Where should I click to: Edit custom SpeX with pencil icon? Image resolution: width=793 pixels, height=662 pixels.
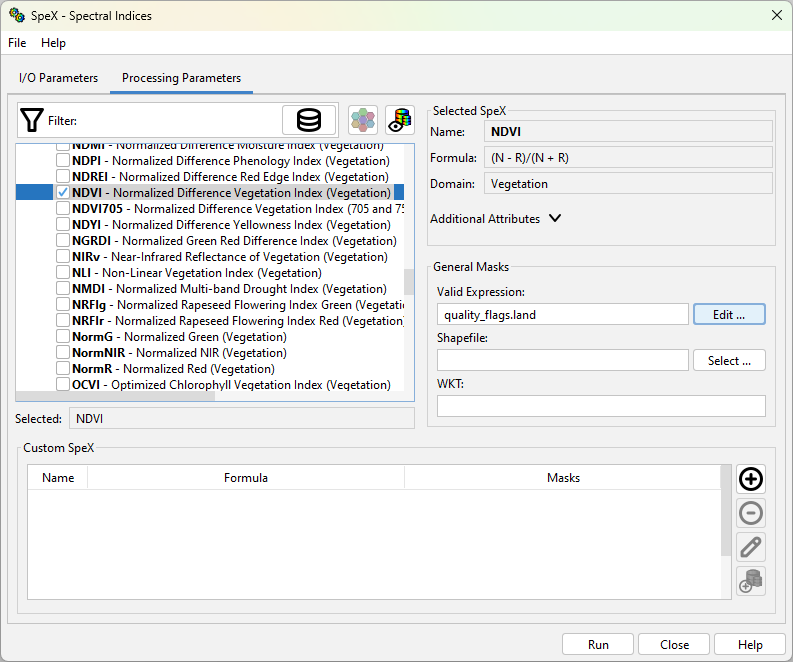750,547
